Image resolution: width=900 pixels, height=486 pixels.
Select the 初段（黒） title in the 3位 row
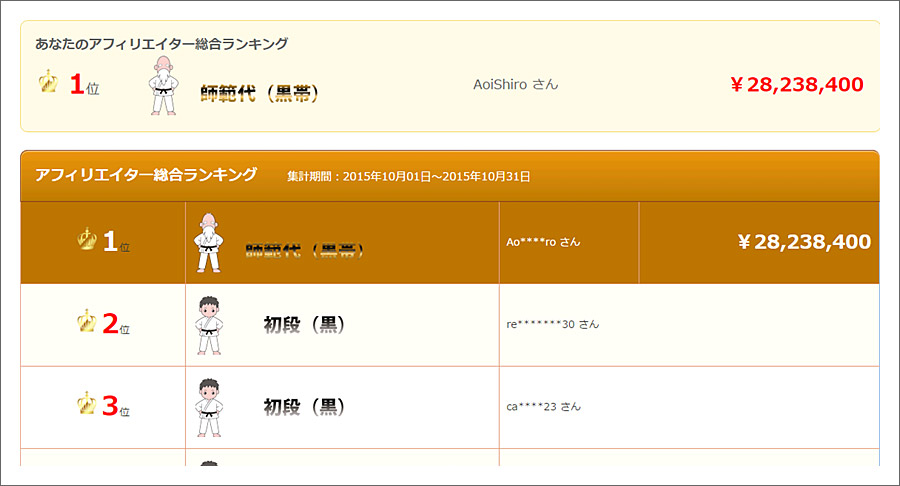tap(304, 407)
